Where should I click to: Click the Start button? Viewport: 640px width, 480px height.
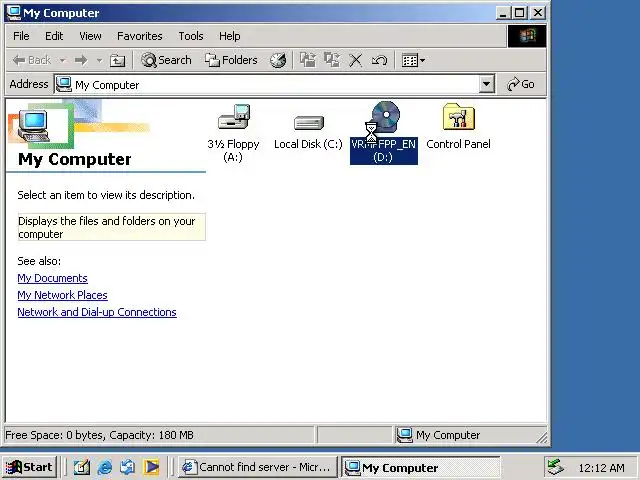pyautogui.click(x=29, y=467)
